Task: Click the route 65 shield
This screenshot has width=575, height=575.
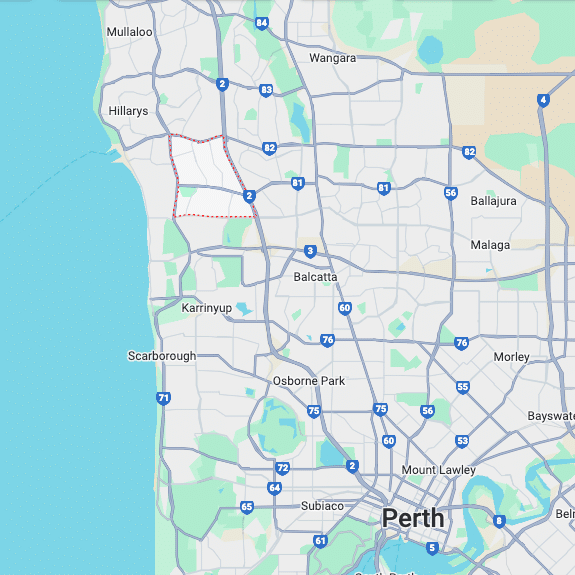Action: (x=247, y=507)
